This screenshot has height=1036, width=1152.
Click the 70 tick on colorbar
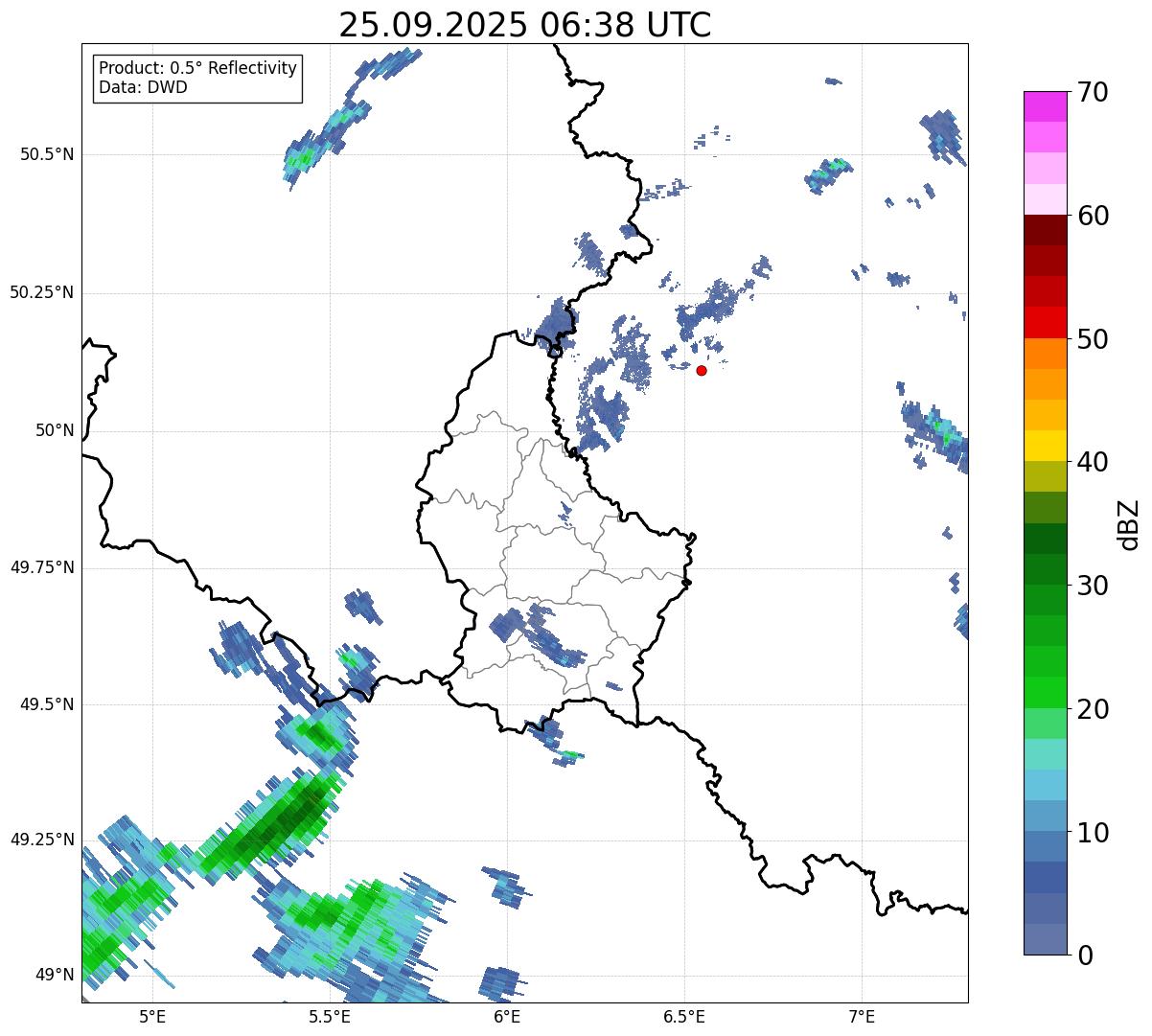tap(1093, 92)
